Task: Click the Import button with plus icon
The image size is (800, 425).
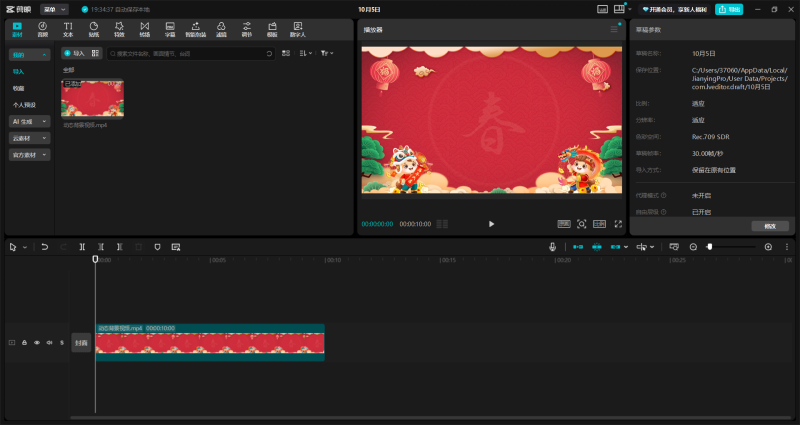Action: 74,53
